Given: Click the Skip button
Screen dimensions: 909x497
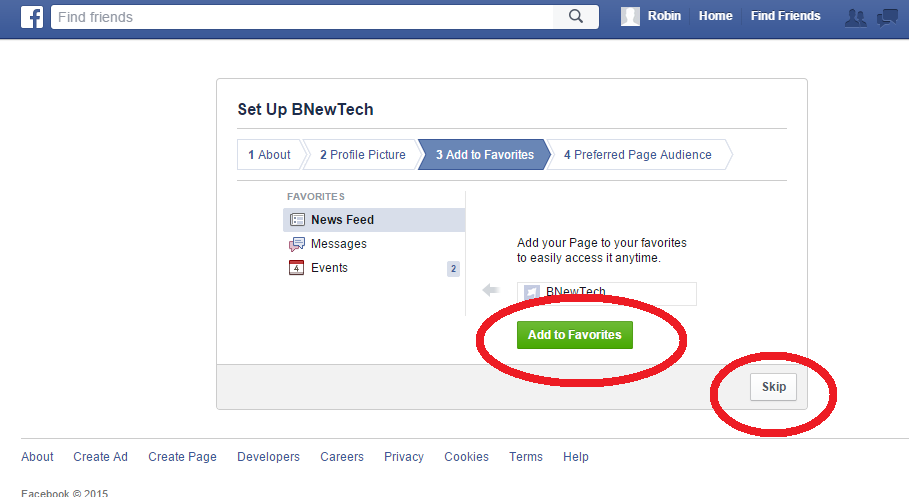Looking at the screenshot, I should 773,387.
